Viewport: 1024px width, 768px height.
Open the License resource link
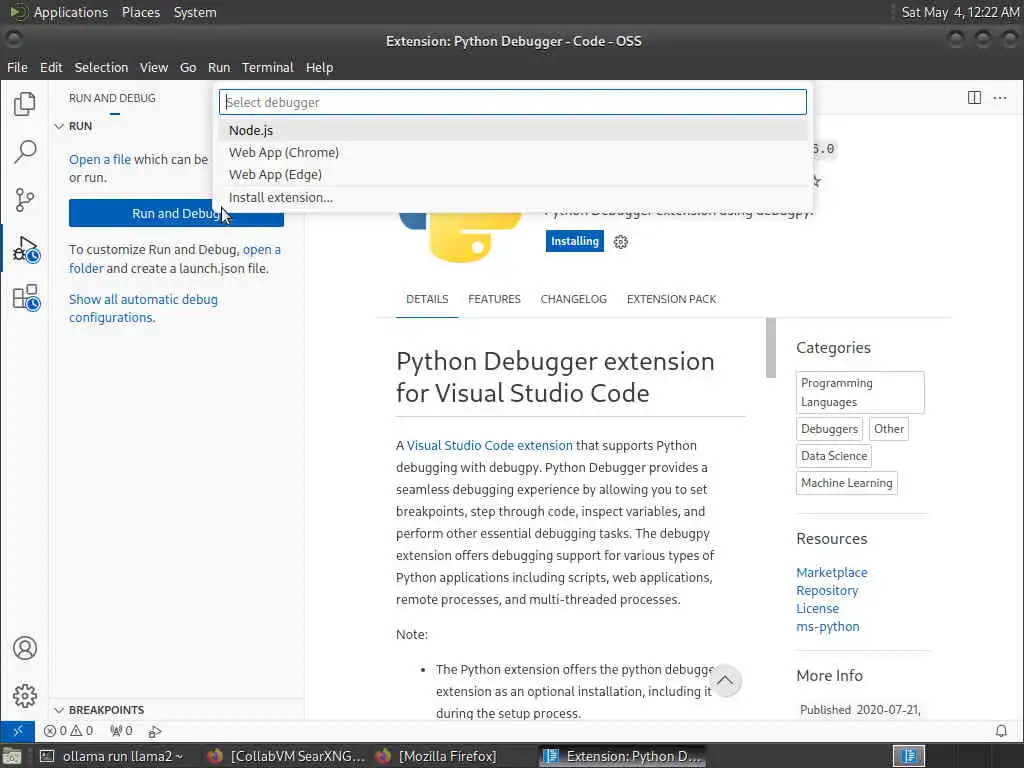[x=817, y=608]
